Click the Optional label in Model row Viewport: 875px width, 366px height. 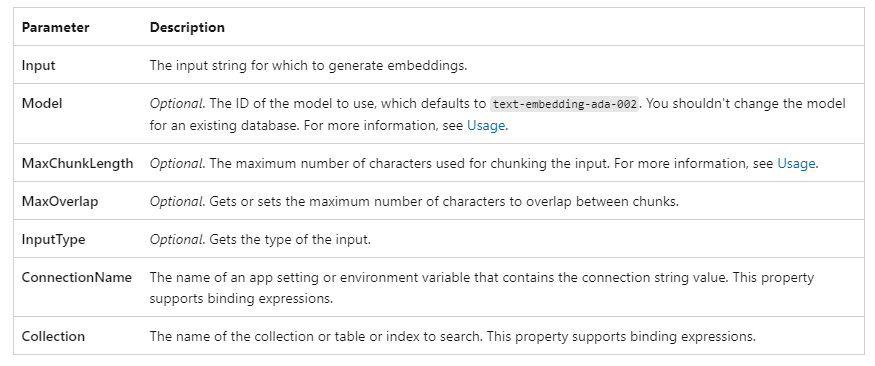pos(177,104)
